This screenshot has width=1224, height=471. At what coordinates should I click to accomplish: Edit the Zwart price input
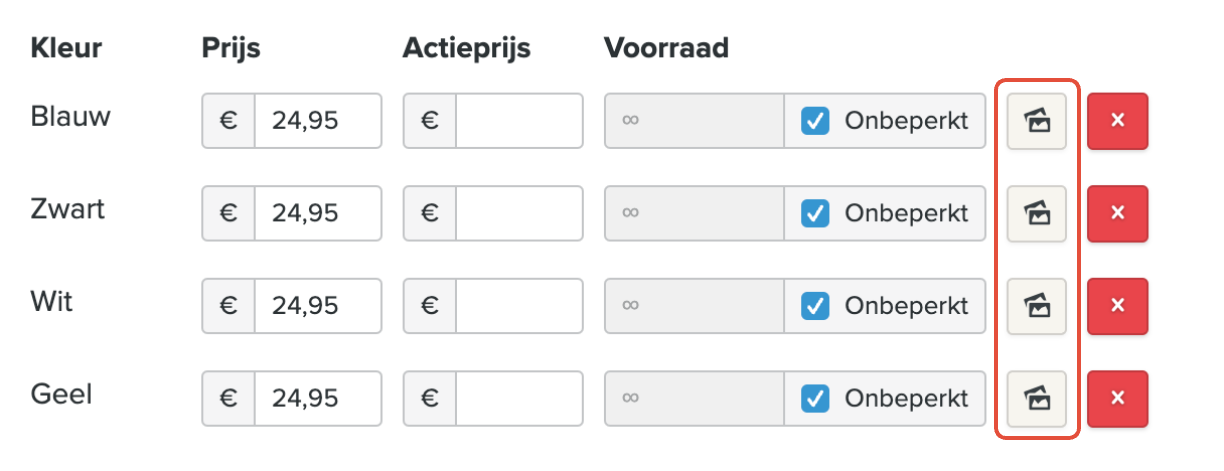pyautogui.click(x=316, y=213)
